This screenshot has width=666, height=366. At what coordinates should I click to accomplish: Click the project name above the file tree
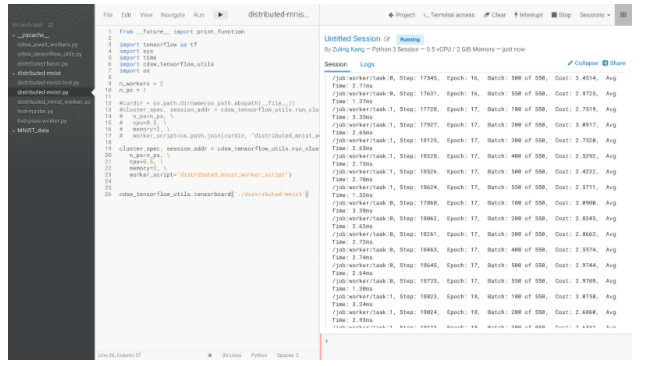coord(28,25)
